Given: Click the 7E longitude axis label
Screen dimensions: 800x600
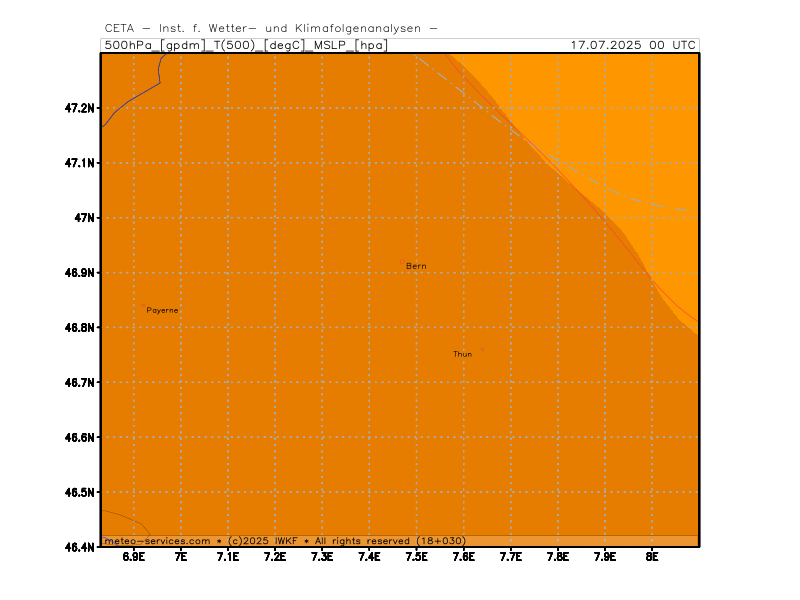Looking at the screenshot, I should pos(181,556).
